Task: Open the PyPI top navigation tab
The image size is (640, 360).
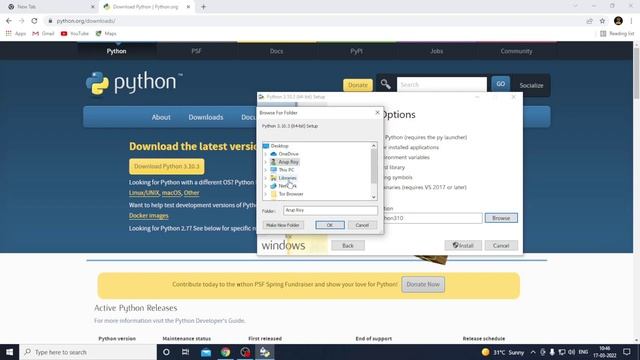Action: pos(356,51)
